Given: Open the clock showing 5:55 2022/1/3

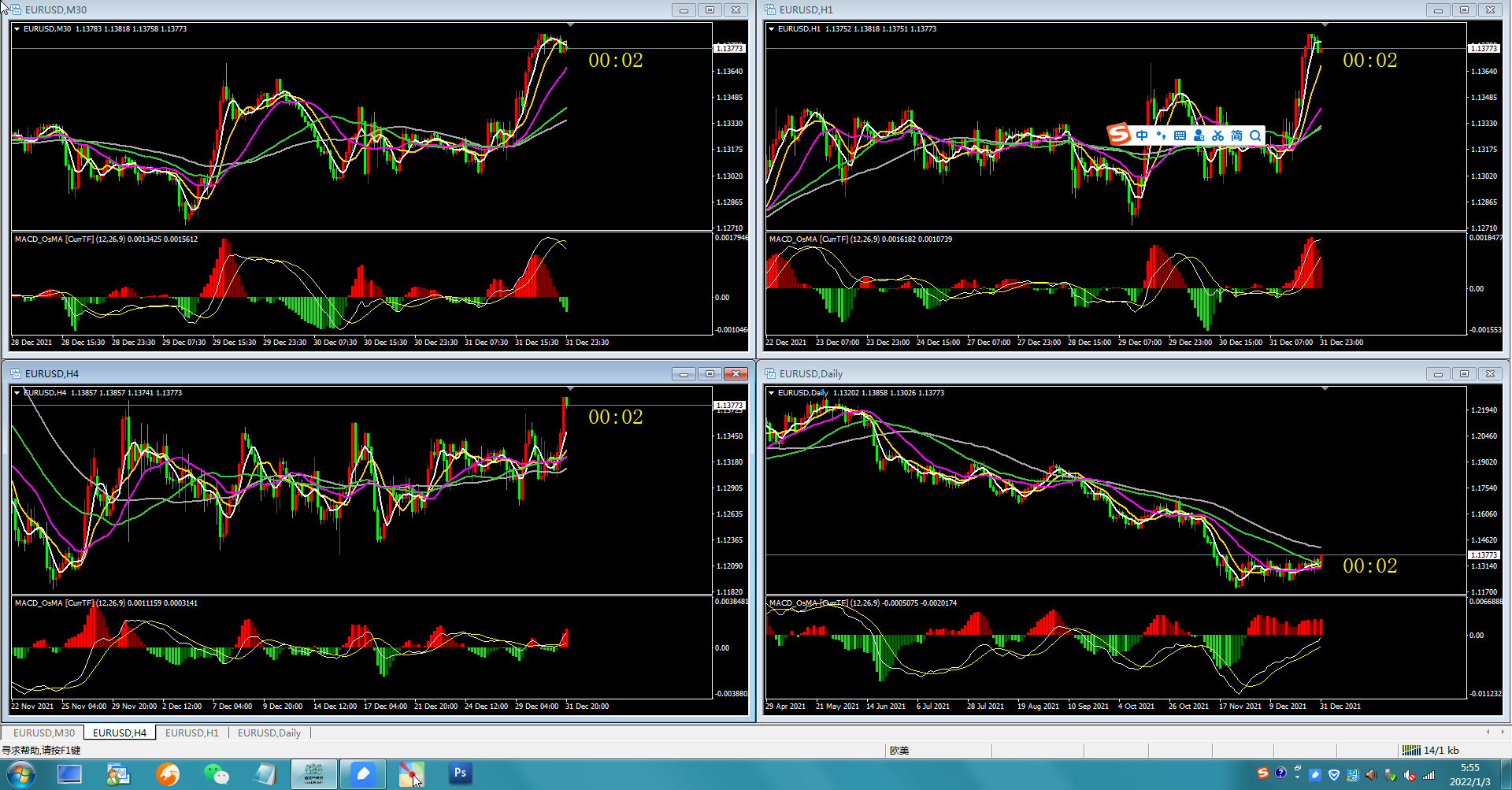Looking at the screenshot, I should tap(1470, 774).
